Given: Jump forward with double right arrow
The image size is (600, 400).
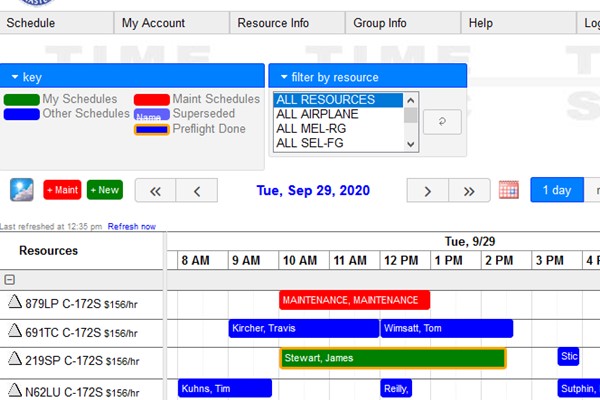Looking at the screenshot, I should [x=469, y=190].
